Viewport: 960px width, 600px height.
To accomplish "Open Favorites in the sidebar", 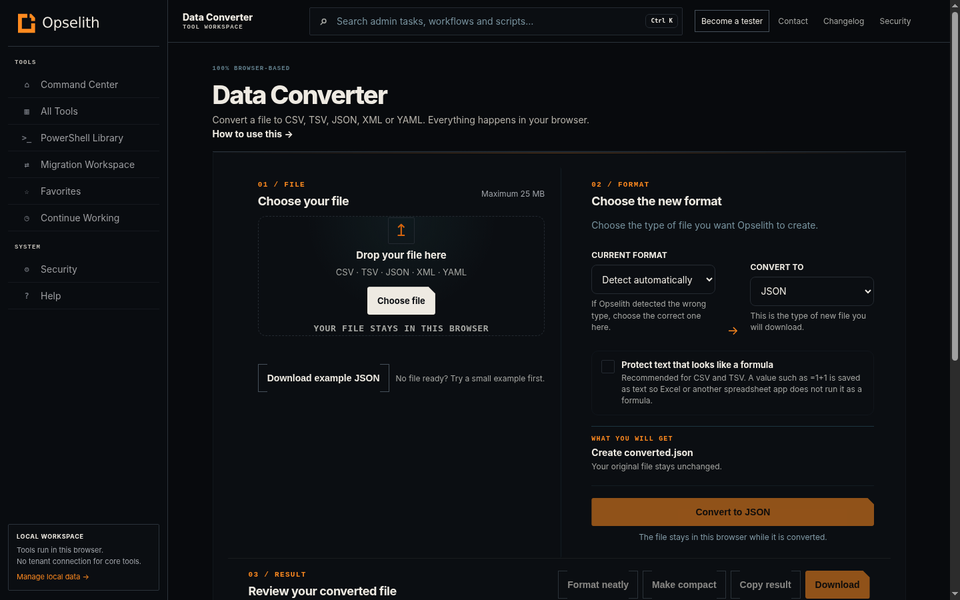I will (83, 191).
